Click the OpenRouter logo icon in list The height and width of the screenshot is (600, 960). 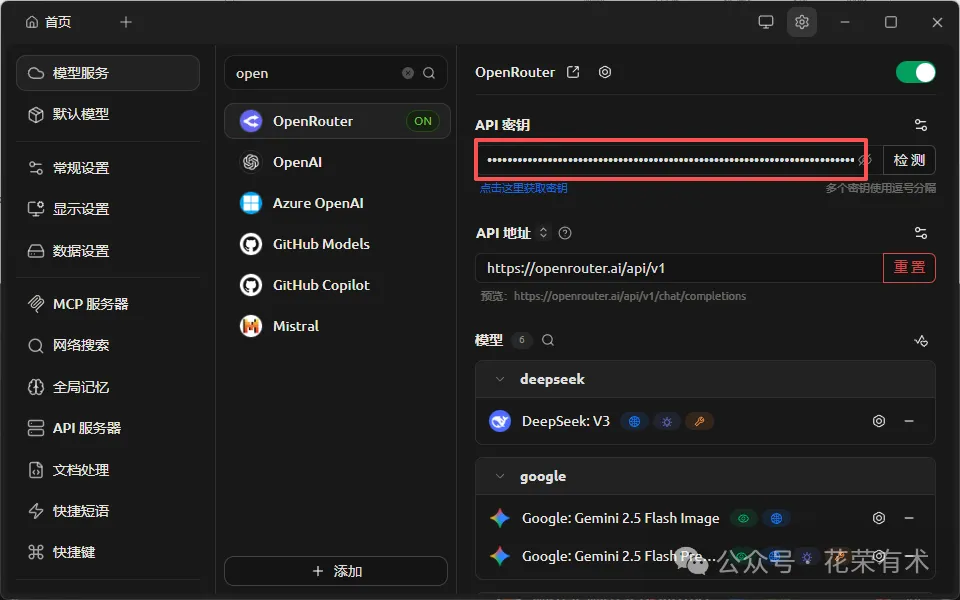(x=251, y=121)
